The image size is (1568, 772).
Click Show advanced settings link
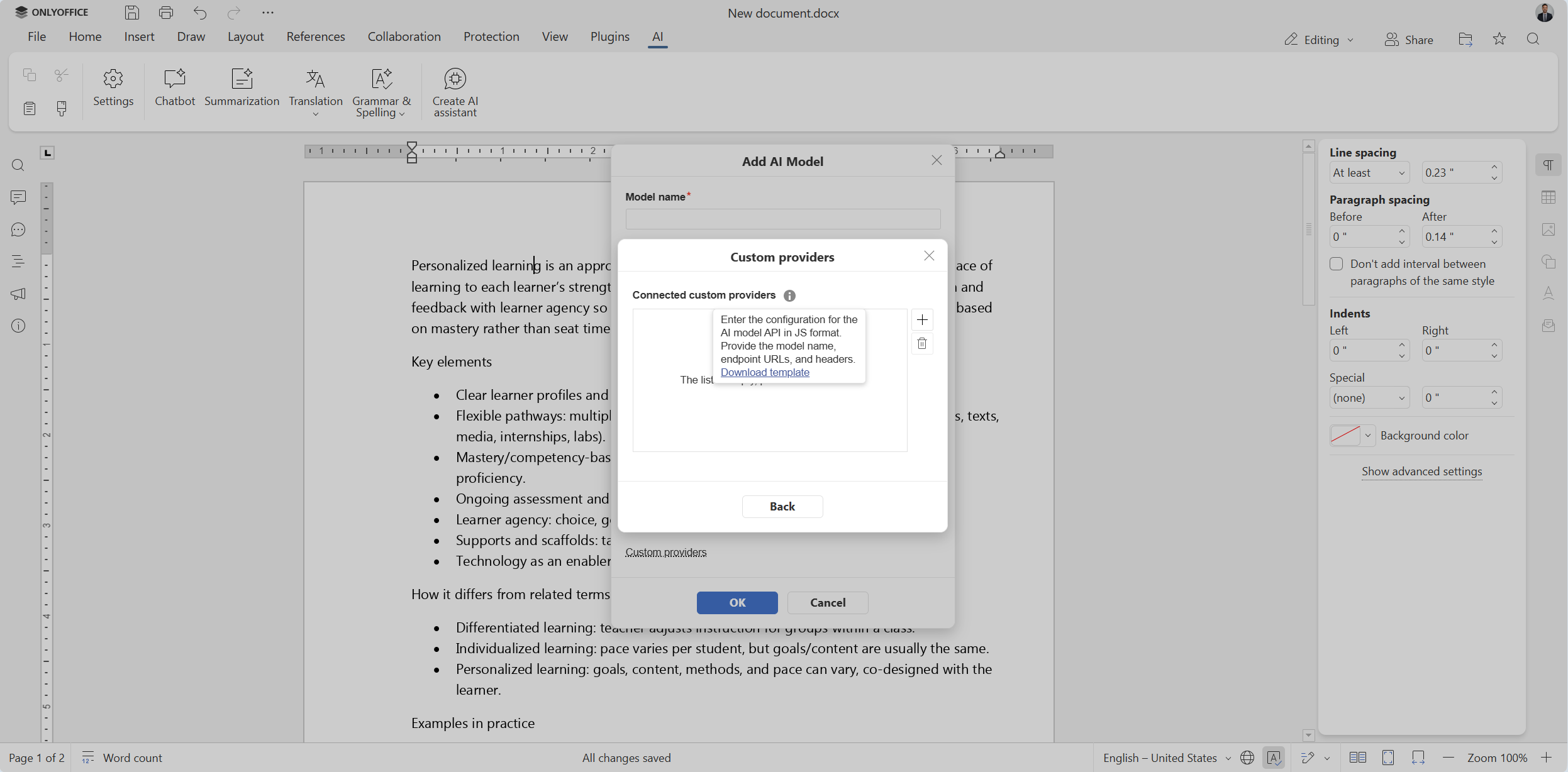(1421, 471)
